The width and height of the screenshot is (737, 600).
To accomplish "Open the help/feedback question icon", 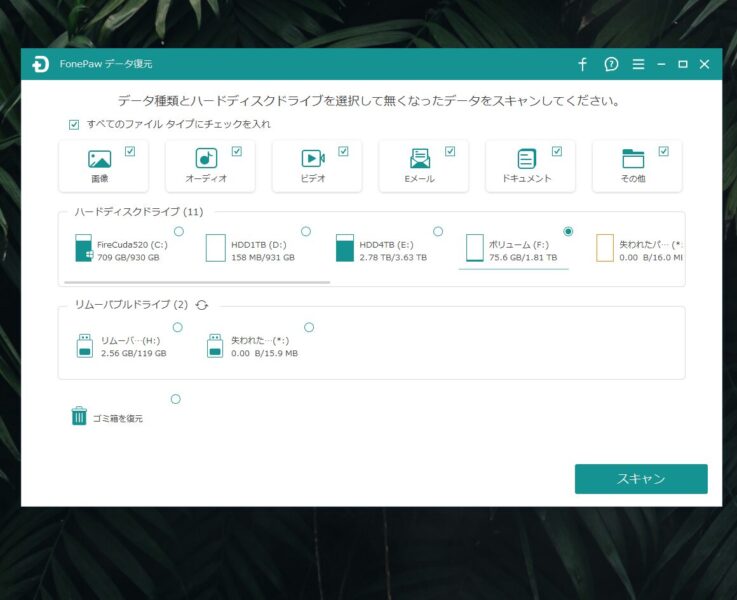I will pyautogui.click(x=611, y=64).
